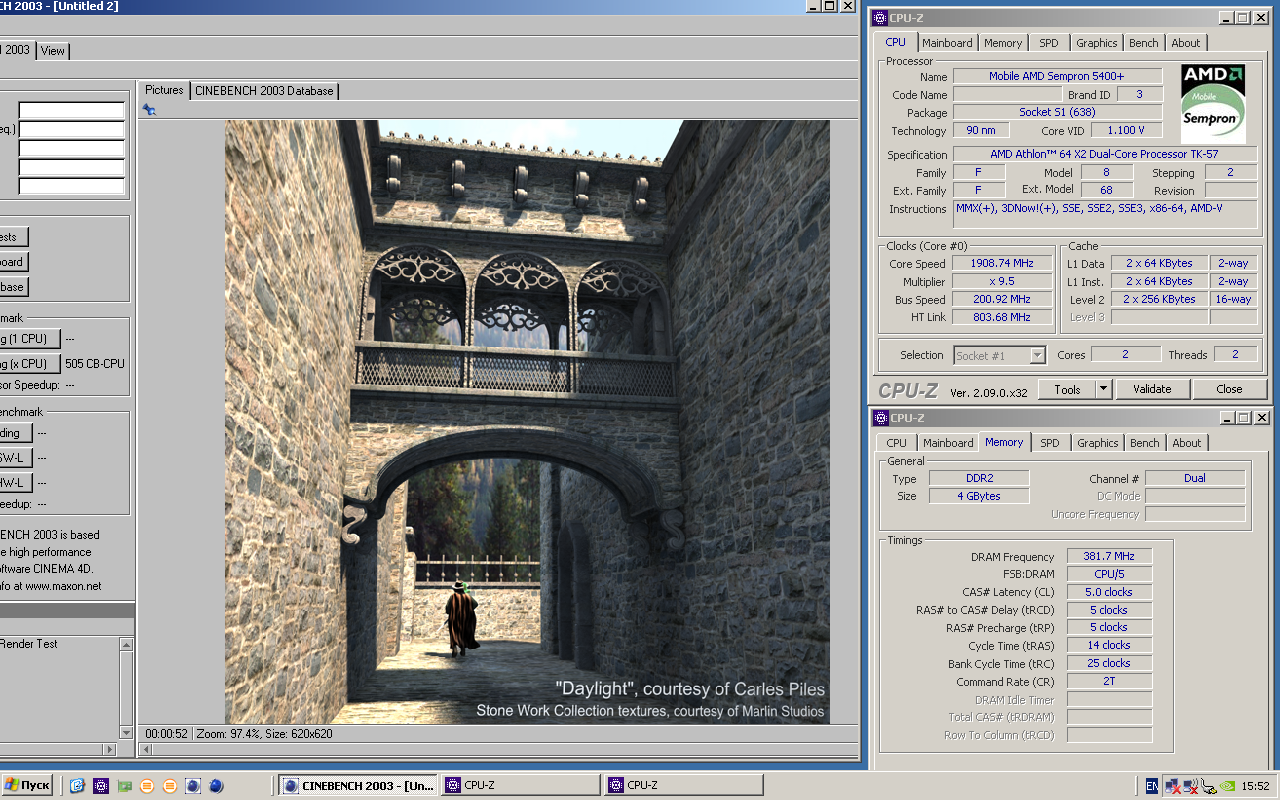The image size is (1280, 800).
Task: Open the About tab in upper CPU-Z
Action: coord(1186,43)
